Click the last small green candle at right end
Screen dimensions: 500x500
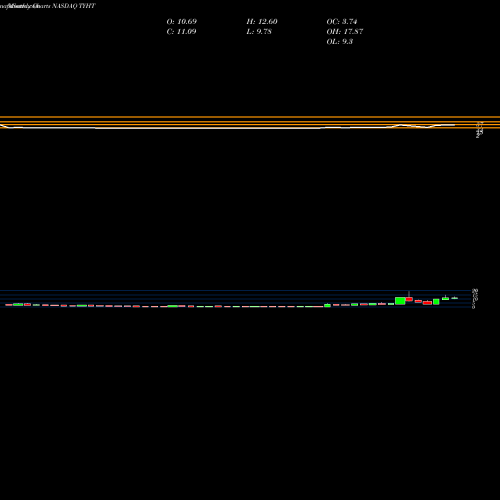455,298
